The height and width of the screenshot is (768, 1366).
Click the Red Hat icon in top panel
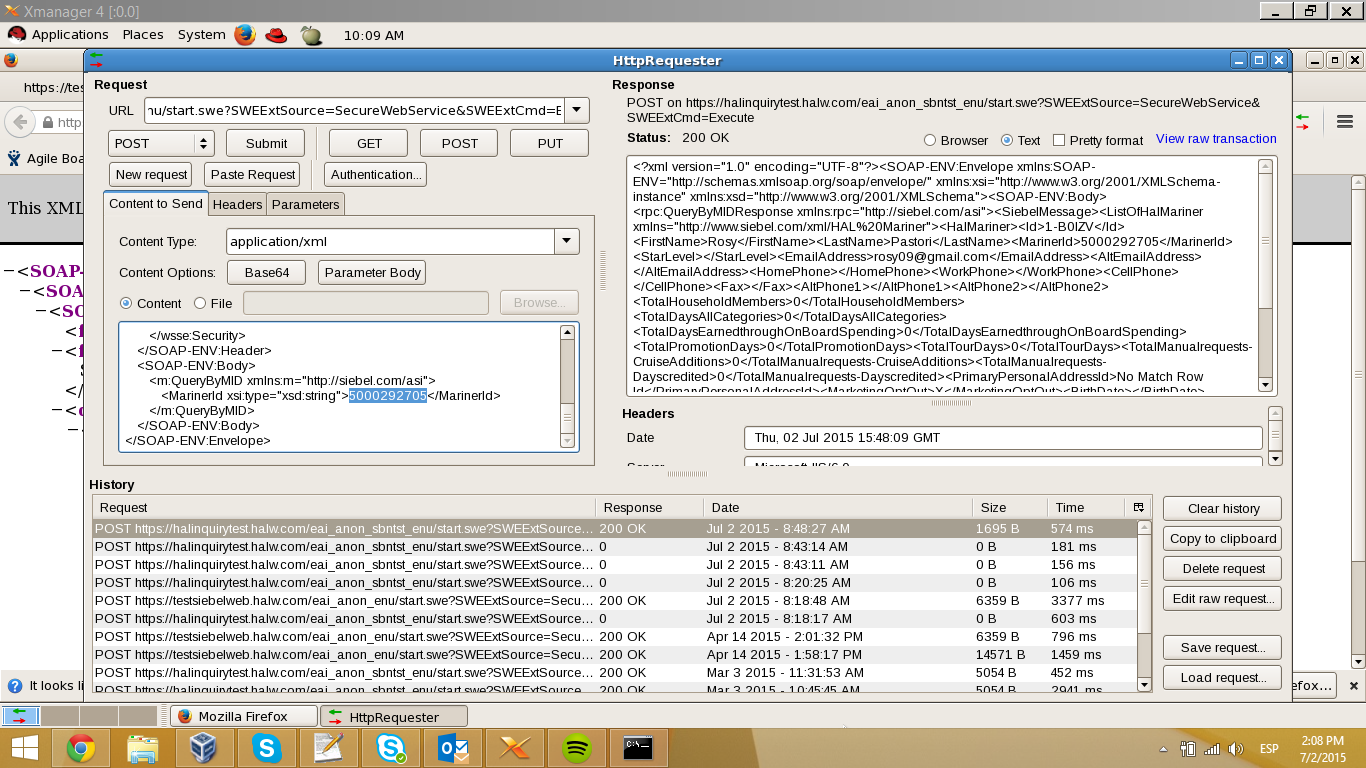[276, 35]
